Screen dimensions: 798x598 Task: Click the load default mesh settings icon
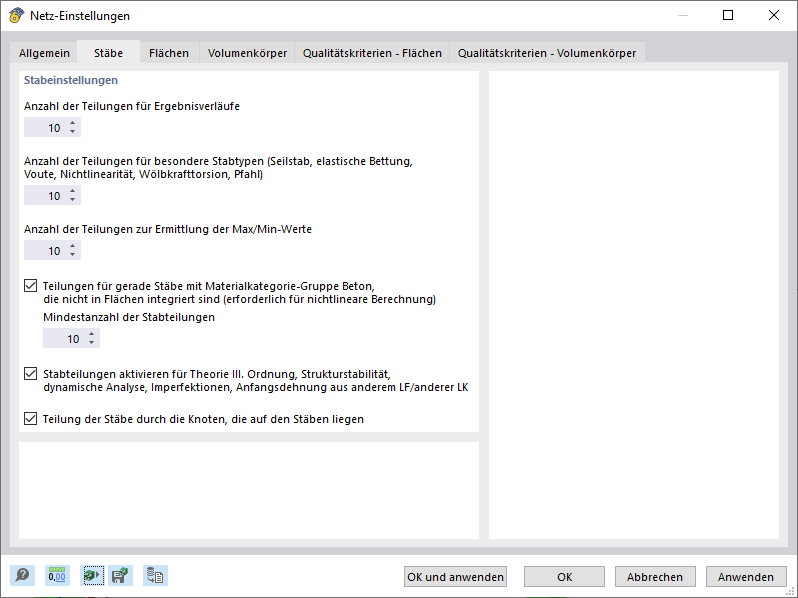pyautogui.click(x=92, y=576)
